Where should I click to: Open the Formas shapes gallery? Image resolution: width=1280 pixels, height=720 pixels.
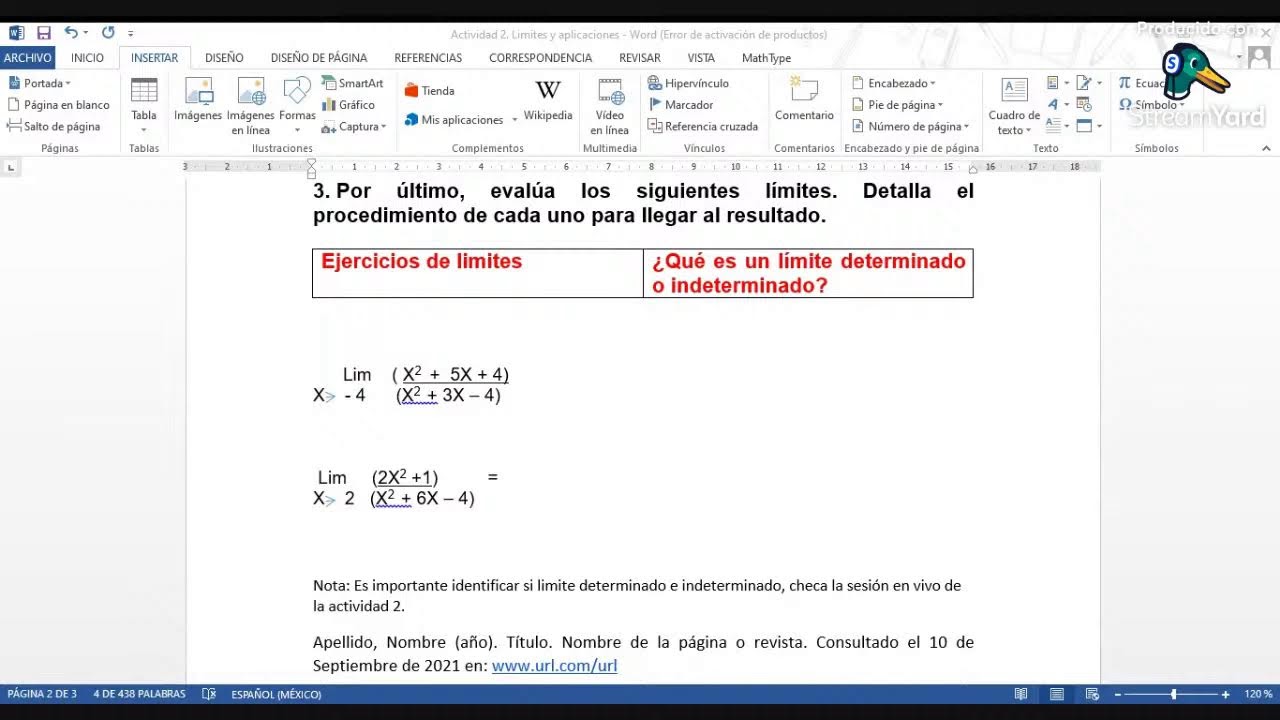coord(297,106)
